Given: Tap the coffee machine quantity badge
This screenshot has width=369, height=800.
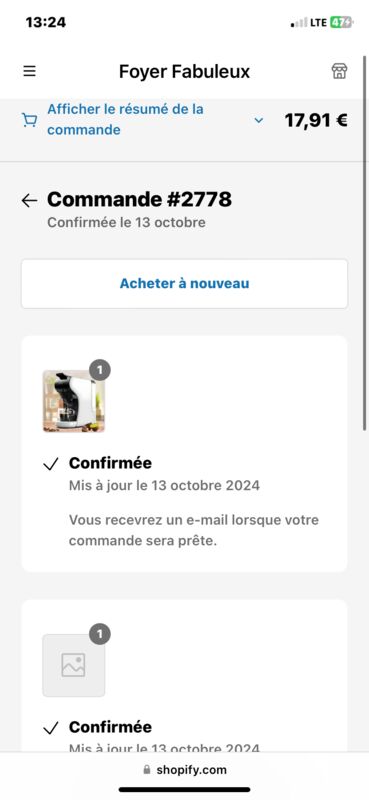Looking at the screenshot, I should (100, 370).
